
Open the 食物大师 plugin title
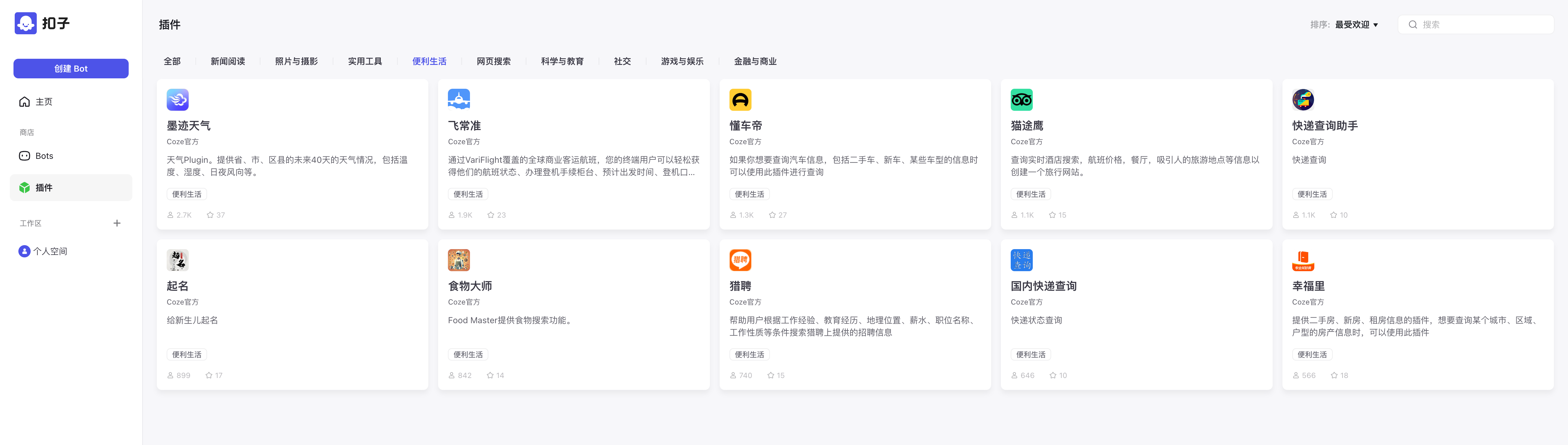[x=470, y=286]
